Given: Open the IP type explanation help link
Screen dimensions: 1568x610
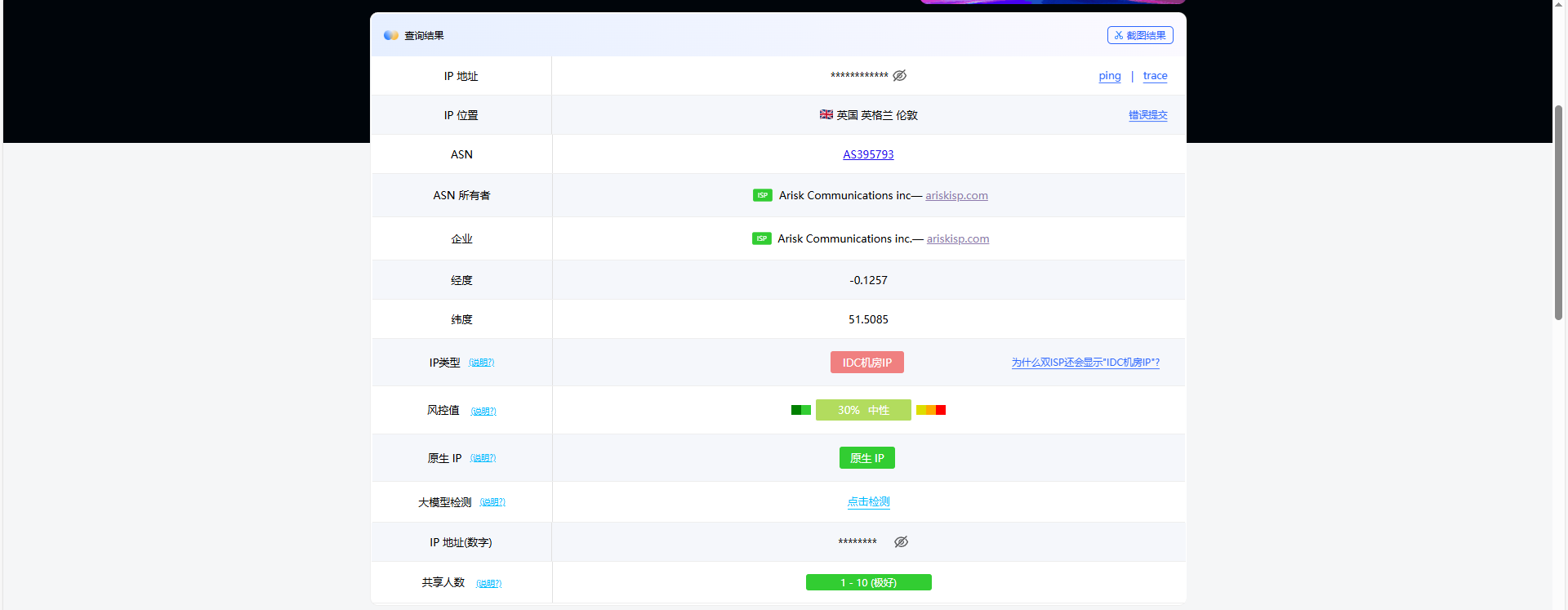Looking at the screenshot, I should click(x=481, y=363).
